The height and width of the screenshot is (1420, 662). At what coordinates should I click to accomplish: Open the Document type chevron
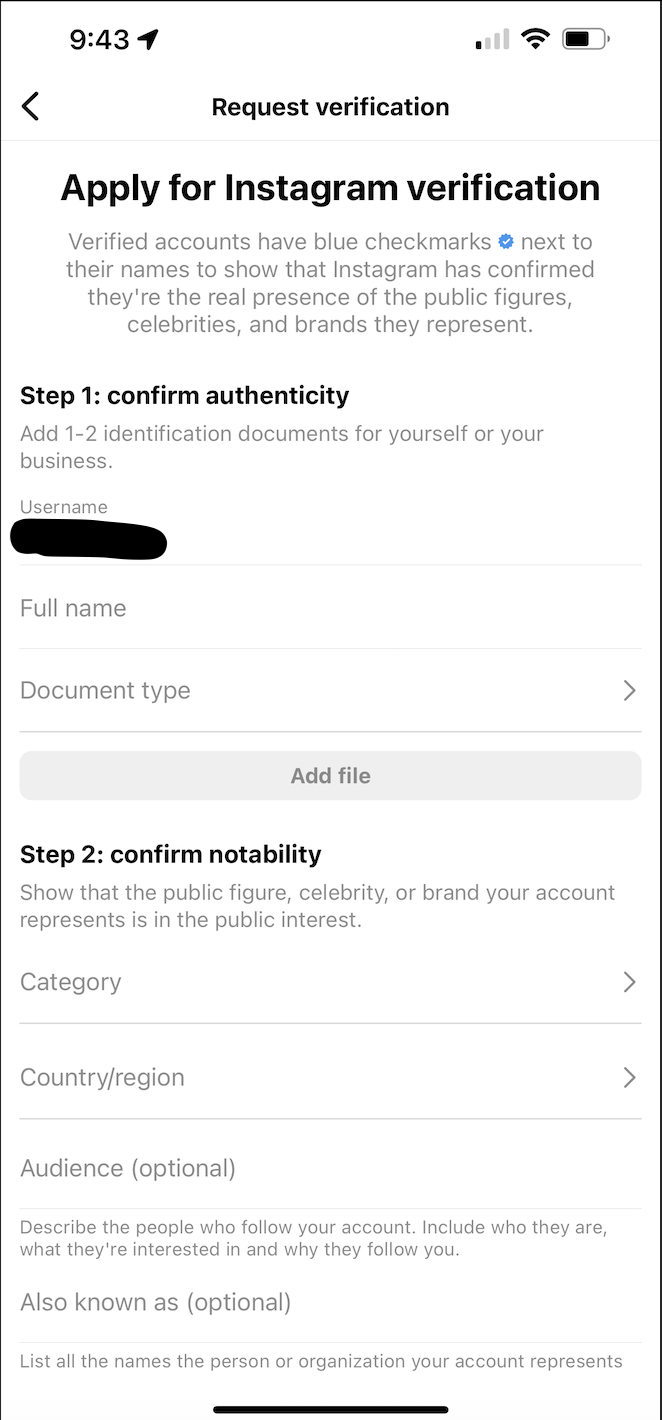tap(629, 691)
